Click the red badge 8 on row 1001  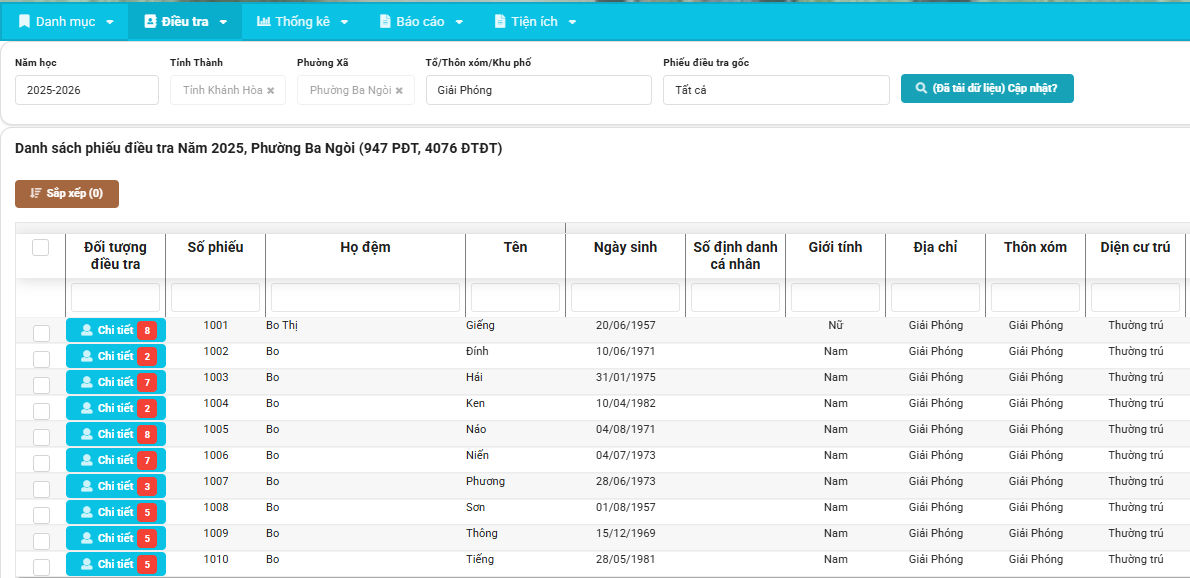click(147, 330)
